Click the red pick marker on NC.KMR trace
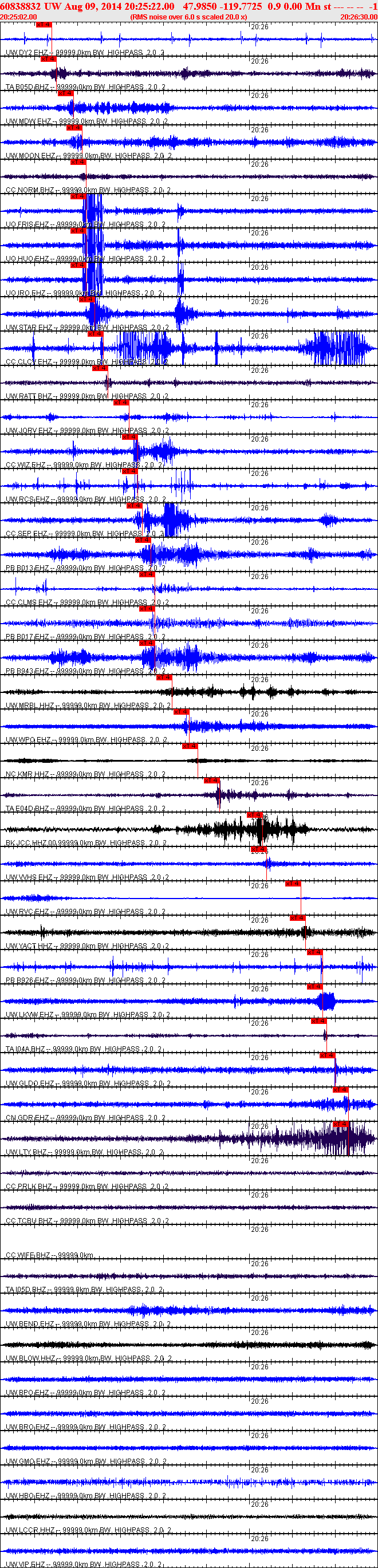The width and height of the screenshot is (378, 1568). (190, 746)
